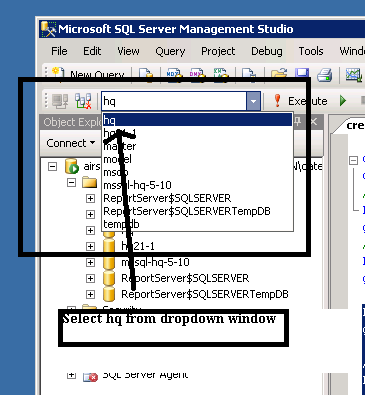Screen dimensions: 365x395
Task: Pick ReportServer$SQLSERVERTempDB in the dropdown list
Action: coord(197,211)
